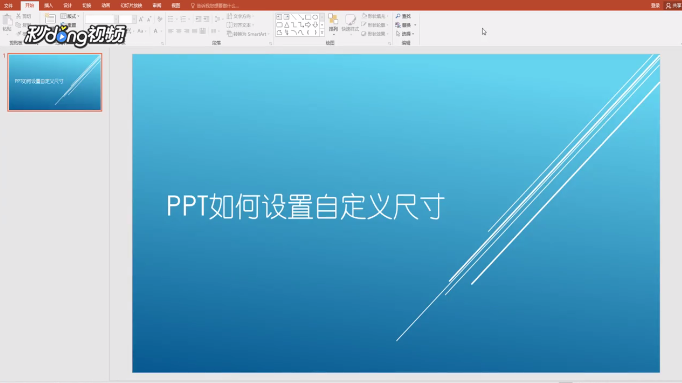This screenshot has height=383, width=682.
Task: Open the Text Direction (文字方向) dropdown
Action: pos(241,16)
